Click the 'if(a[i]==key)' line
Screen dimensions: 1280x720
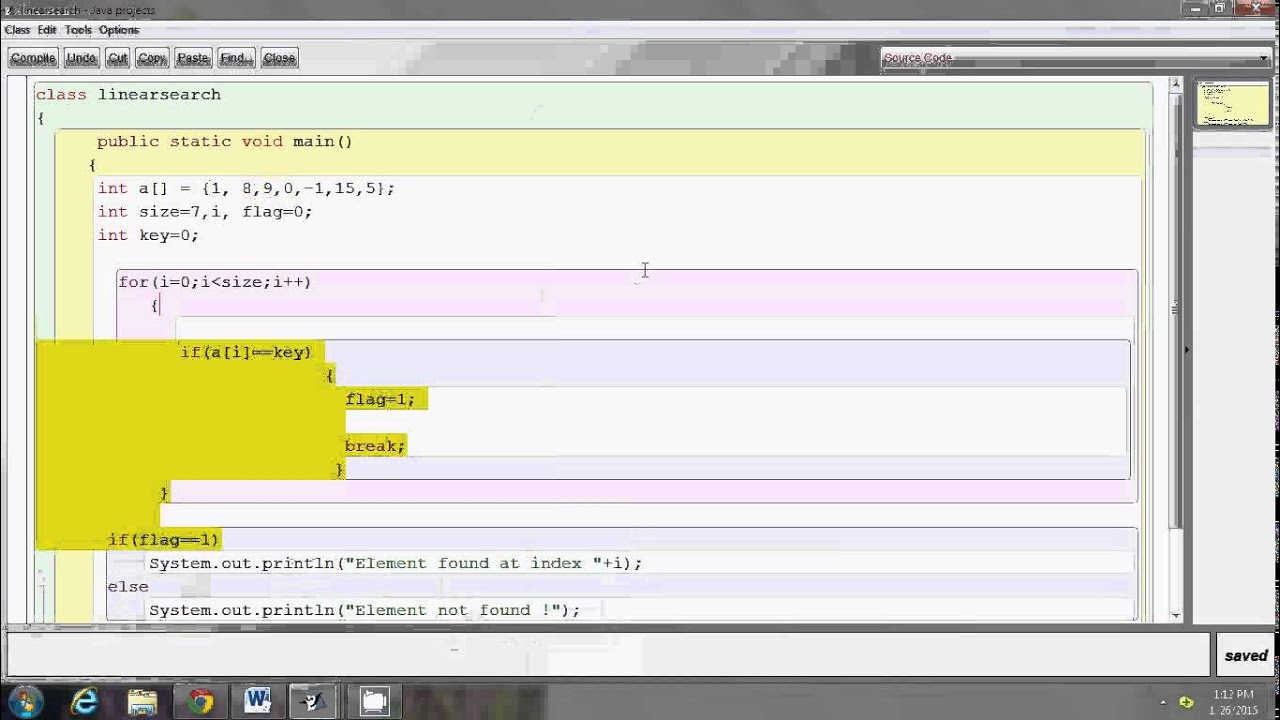[246, 352]
